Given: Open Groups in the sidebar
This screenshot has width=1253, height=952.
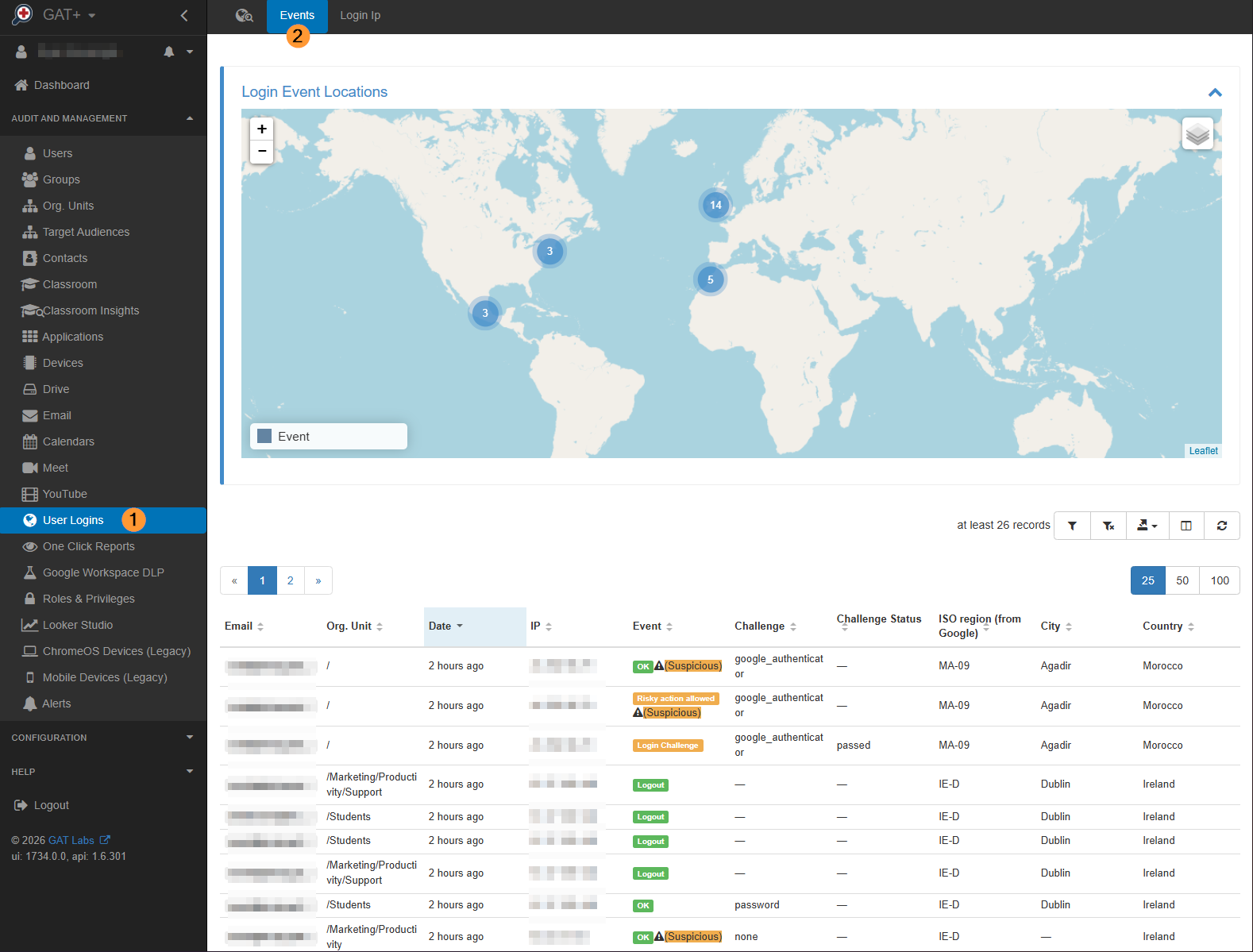Looking at the screenshot, I should (x=61, y=179).
